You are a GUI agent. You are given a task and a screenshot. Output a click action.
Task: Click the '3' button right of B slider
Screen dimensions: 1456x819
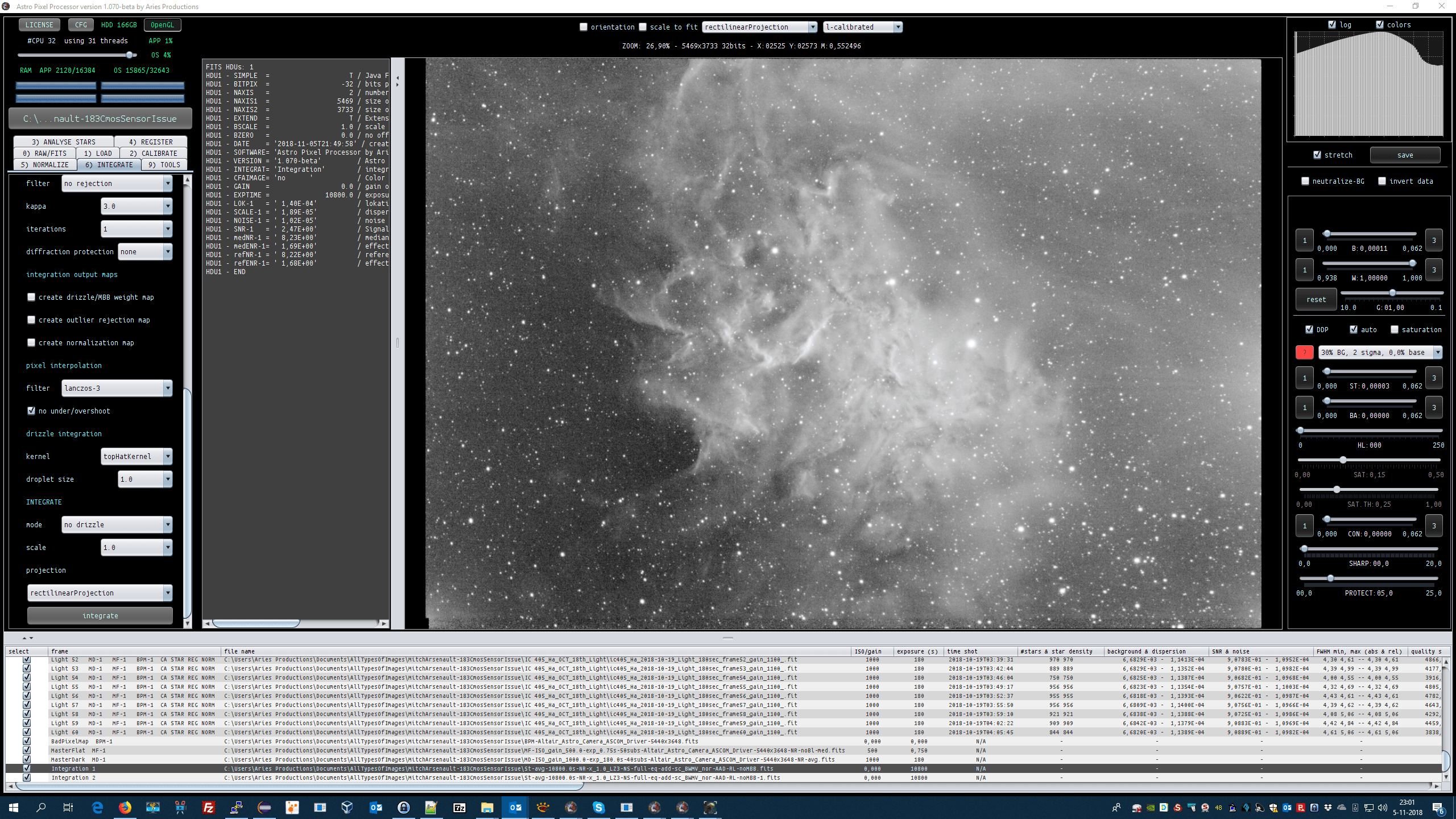pos(1433,241)
